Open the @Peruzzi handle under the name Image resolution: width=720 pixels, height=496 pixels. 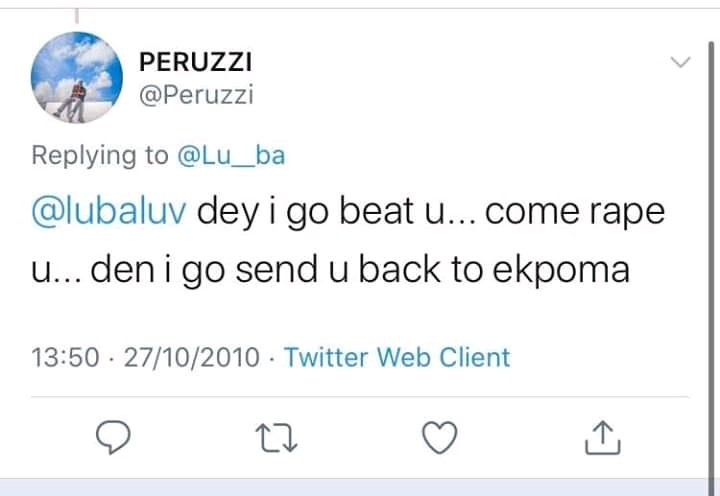click(x=196, y=95)
